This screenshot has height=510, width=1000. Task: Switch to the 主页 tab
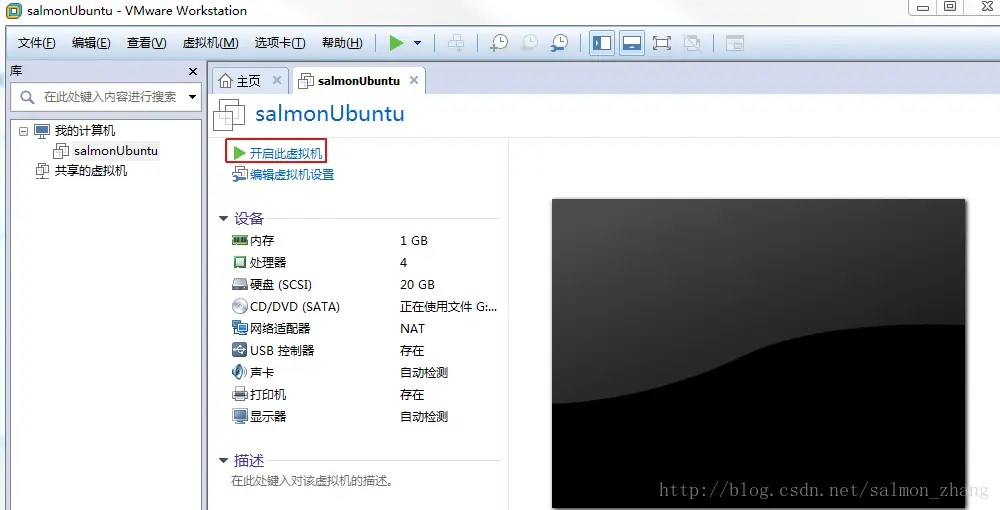pos(249,81)
